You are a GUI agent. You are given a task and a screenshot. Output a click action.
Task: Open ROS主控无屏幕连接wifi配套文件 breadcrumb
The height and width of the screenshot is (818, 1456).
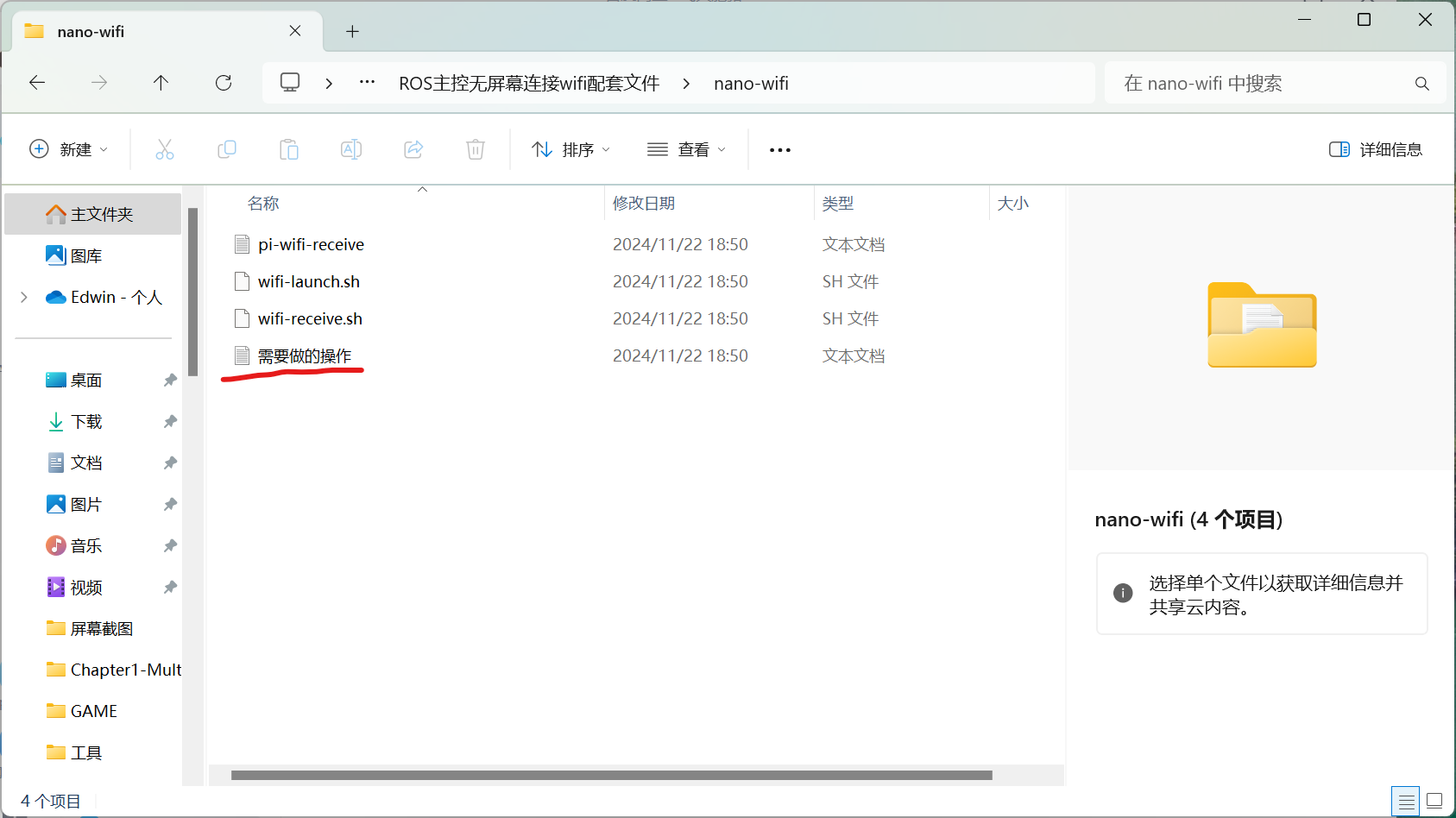coord(529,84)
